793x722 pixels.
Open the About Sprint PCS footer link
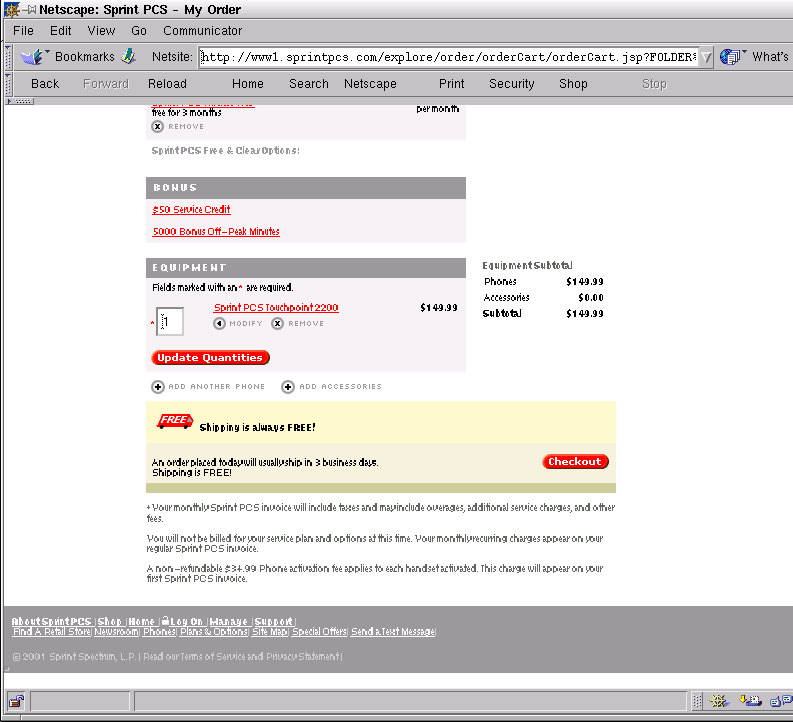pyautogui.click(x=52, y=621)
